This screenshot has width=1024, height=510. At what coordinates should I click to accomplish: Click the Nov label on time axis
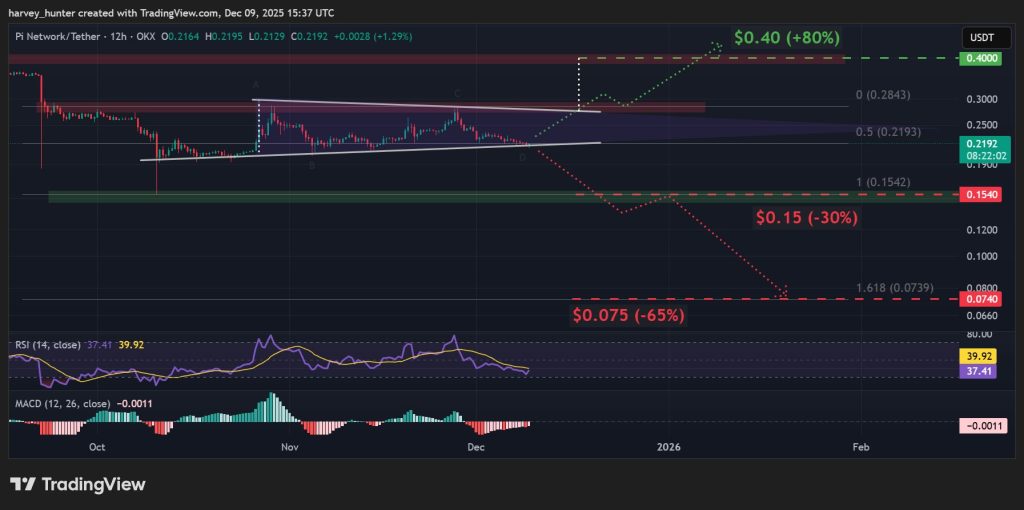tap(289, 449)
